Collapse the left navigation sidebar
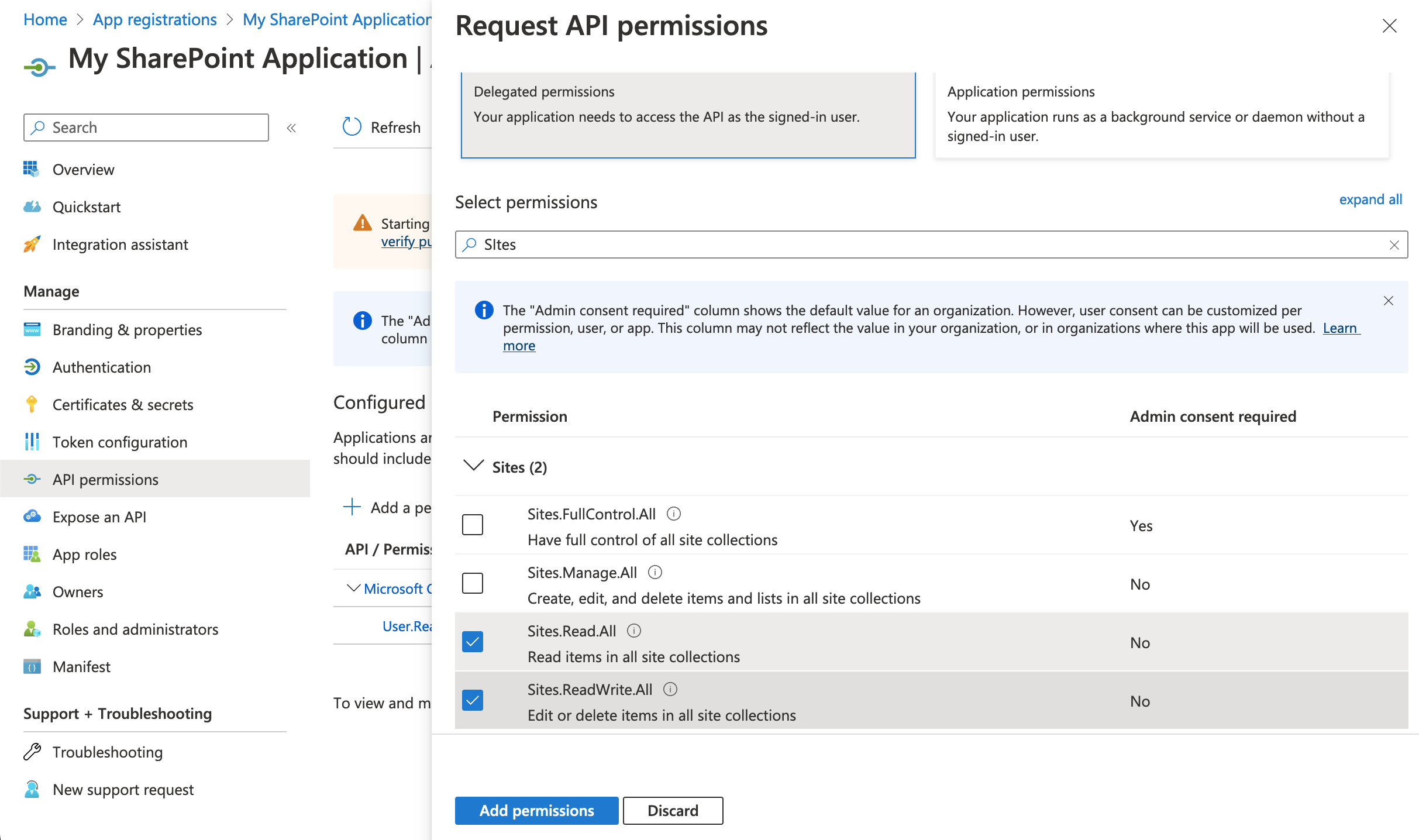Viewport: 1419px width, 840px height. click(x=291, y=128)
